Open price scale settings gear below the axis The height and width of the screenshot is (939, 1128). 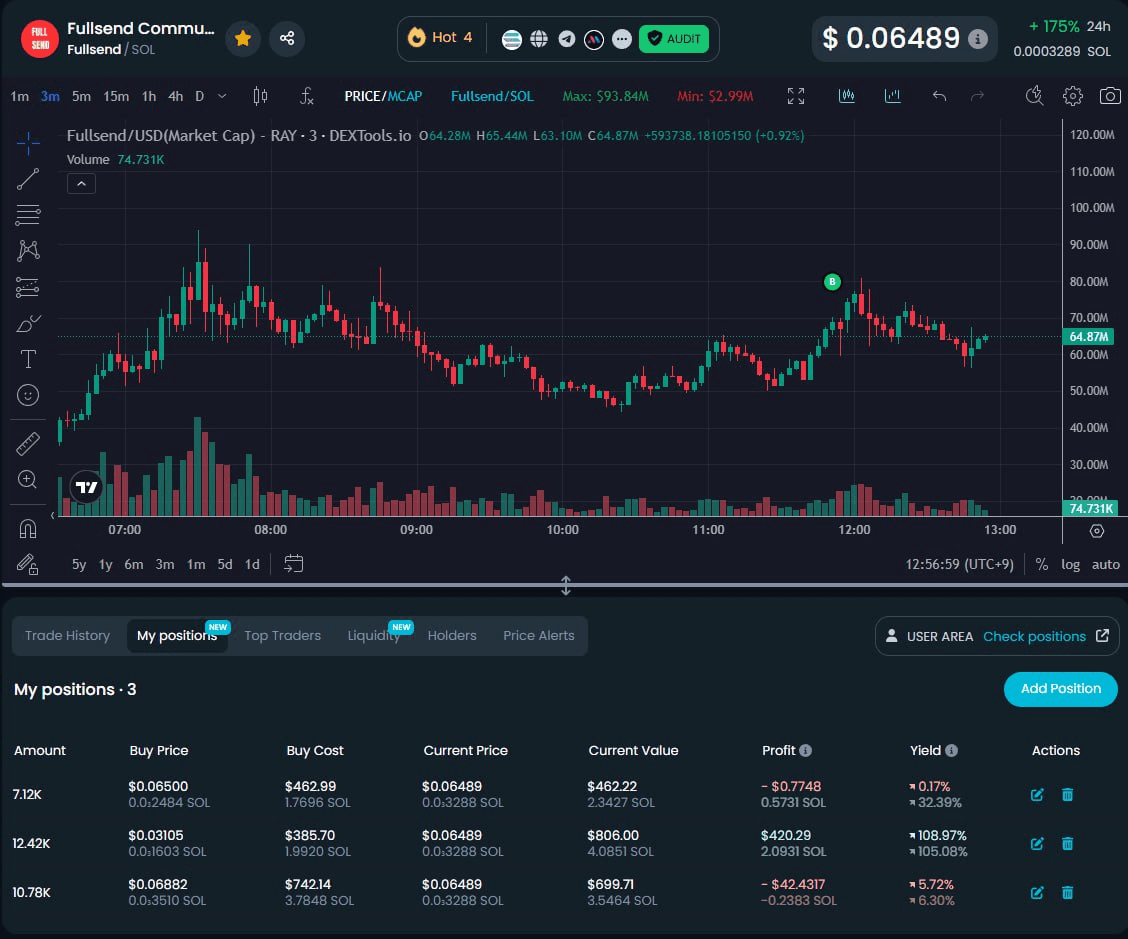pos(1096,531)
